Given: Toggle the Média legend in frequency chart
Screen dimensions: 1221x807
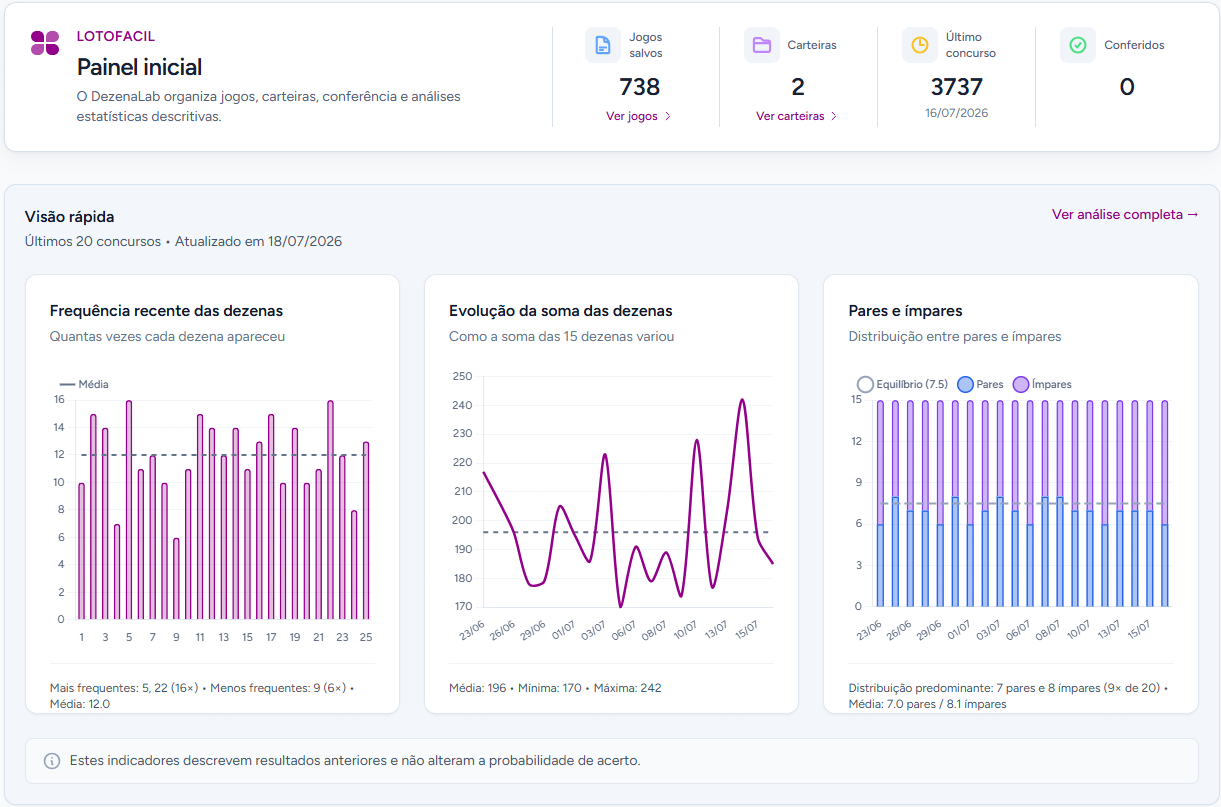Looking at the screenshot, I should [85, 384].
